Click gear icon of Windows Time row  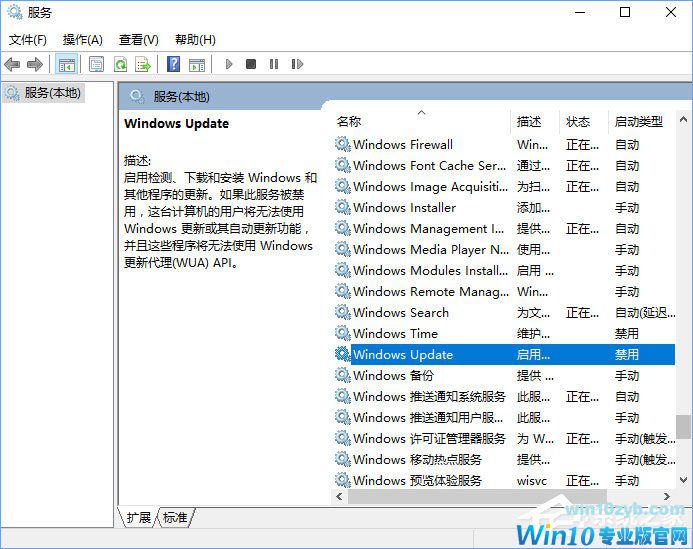343,333
